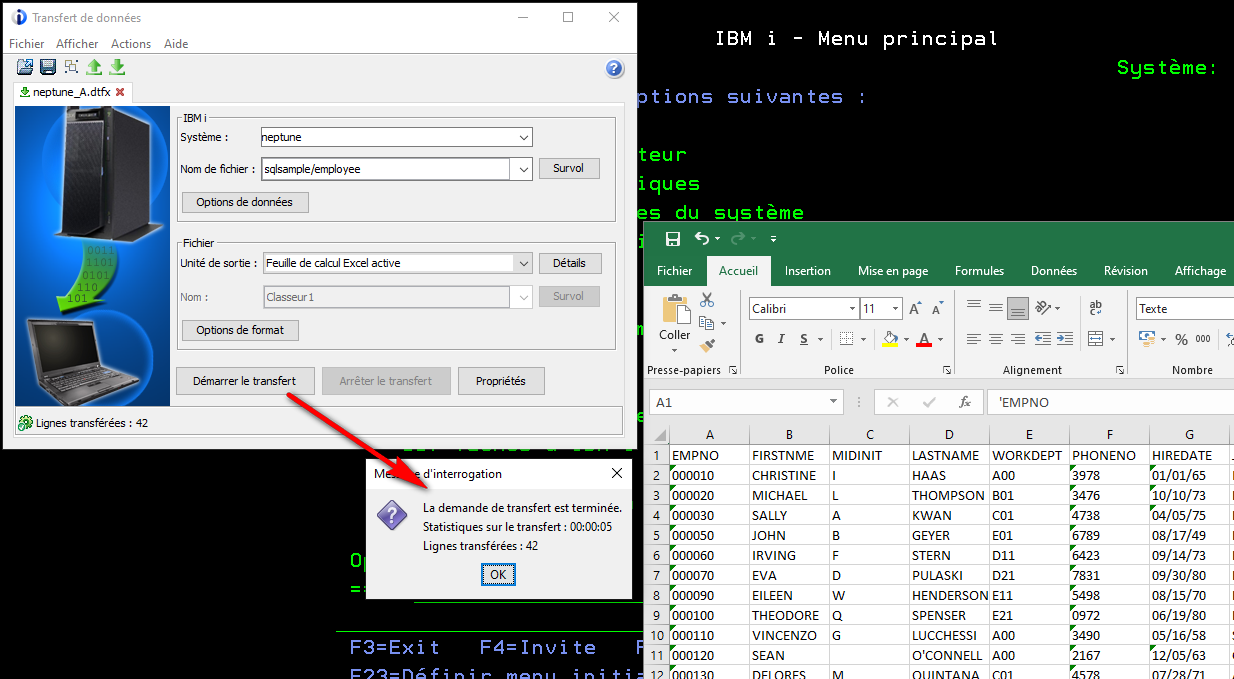This screenshot has height=679, width=1234.
Task: Decrease indent in Excel Alignement group
Action: point(1043,339)
